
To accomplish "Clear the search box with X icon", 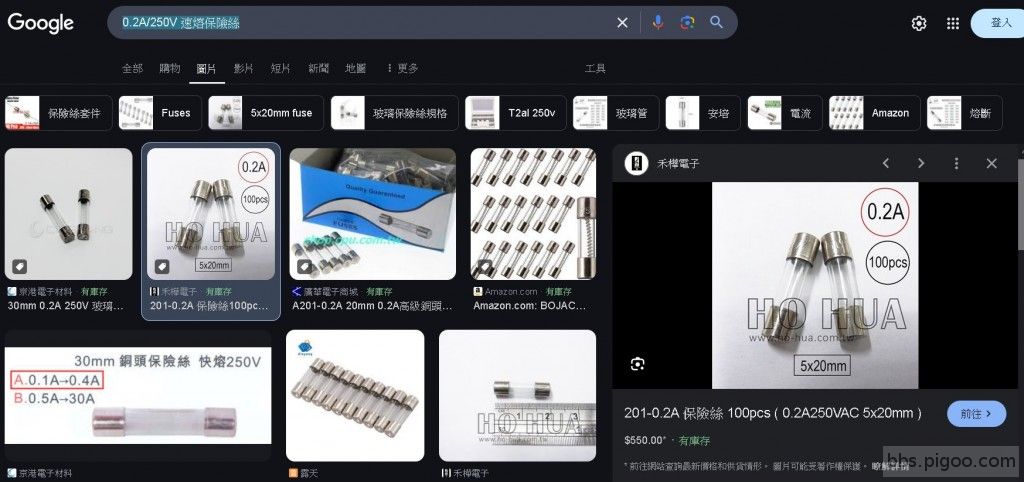I will 622,23.
